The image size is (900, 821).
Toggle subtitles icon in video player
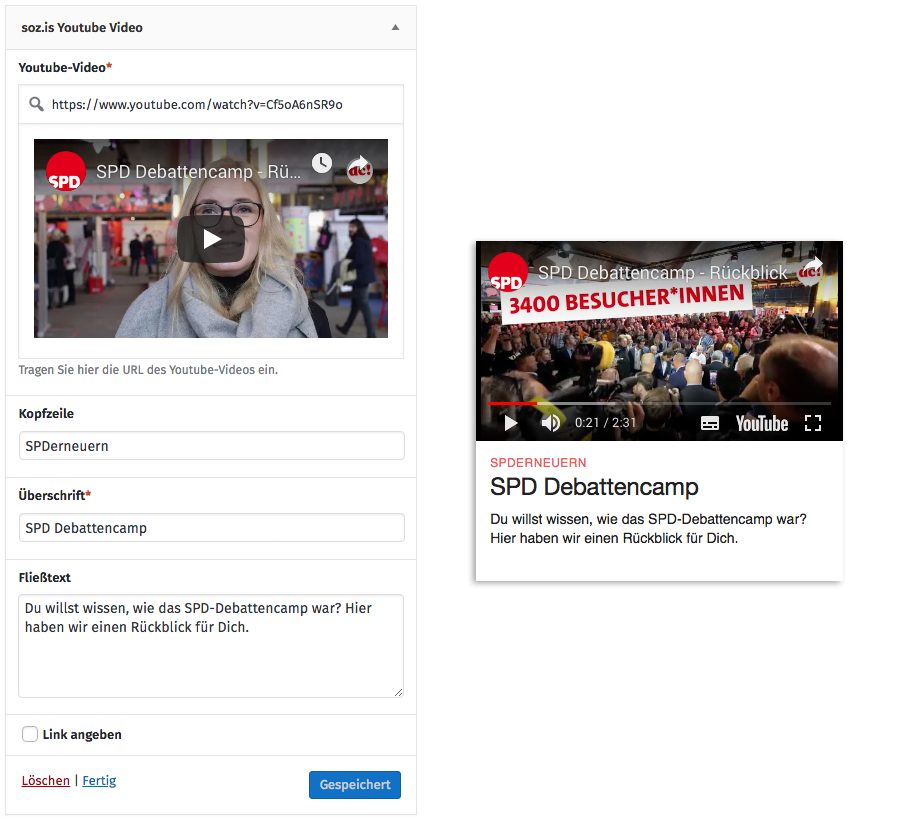(x=709, y=424)
